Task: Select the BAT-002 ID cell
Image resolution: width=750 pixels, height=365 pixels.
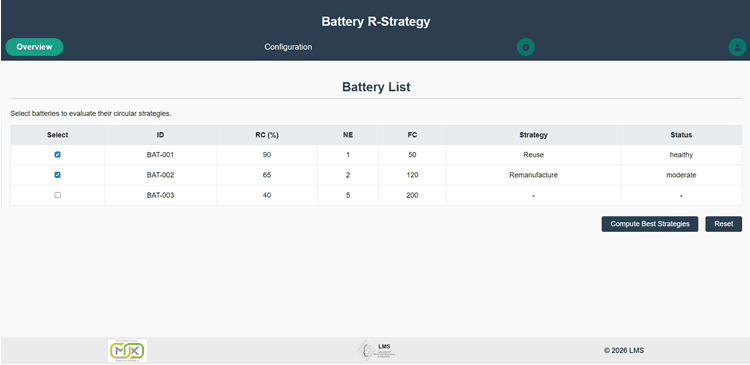Action: tap(160, 175)
